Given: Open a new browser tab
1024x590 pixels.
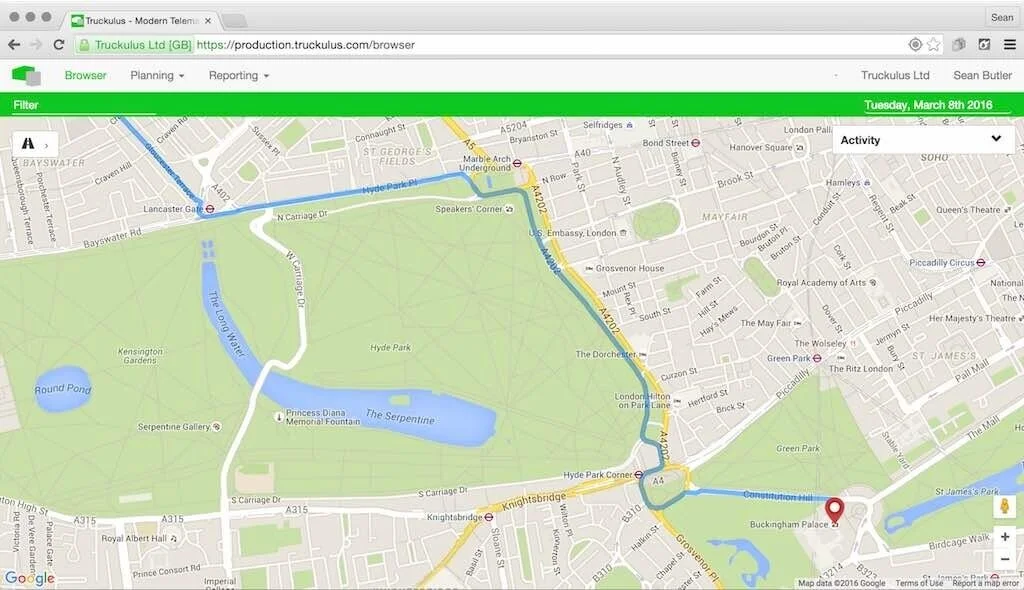Looking at the screenshot, I should click(234, 21).
